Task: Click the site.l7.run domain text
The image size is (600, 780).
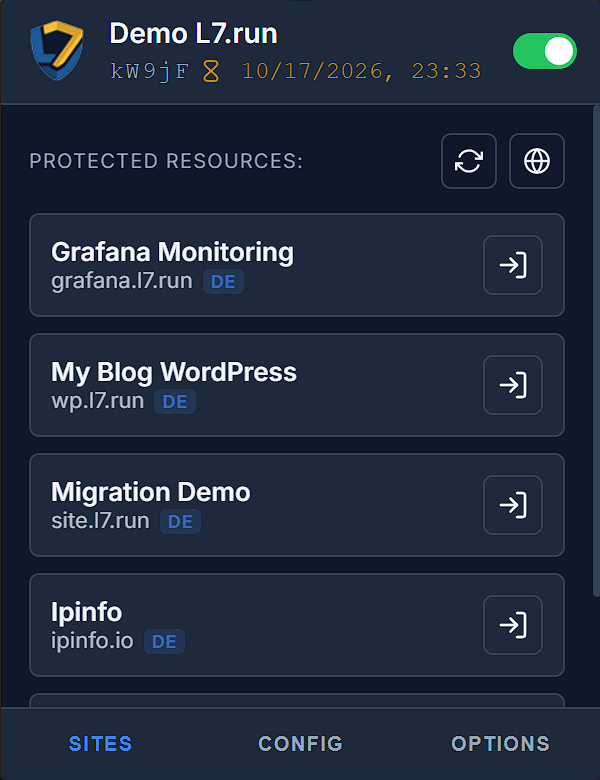Action: [100, 521]
